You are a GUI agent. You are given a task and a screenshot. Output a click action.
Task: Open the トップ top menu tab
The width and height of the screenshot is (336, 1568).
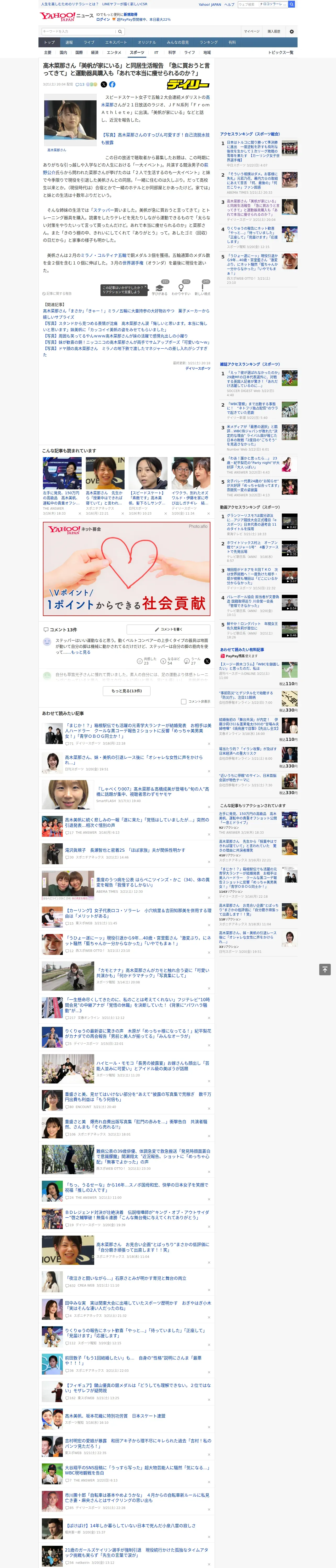[49, 43]
